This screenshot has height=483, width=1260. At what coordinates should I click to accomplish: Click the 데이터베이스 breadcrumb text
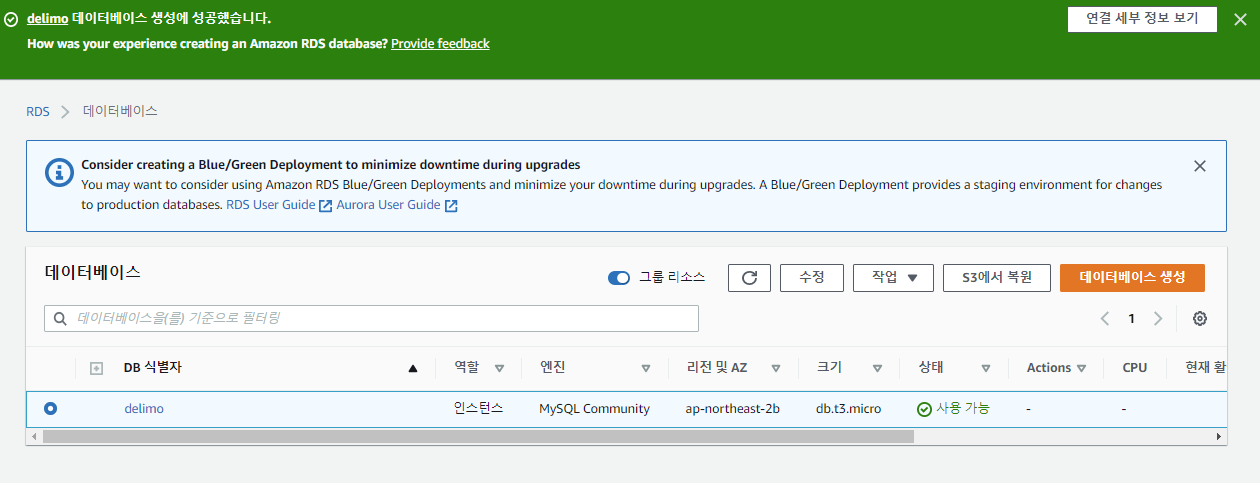[120, 111]
